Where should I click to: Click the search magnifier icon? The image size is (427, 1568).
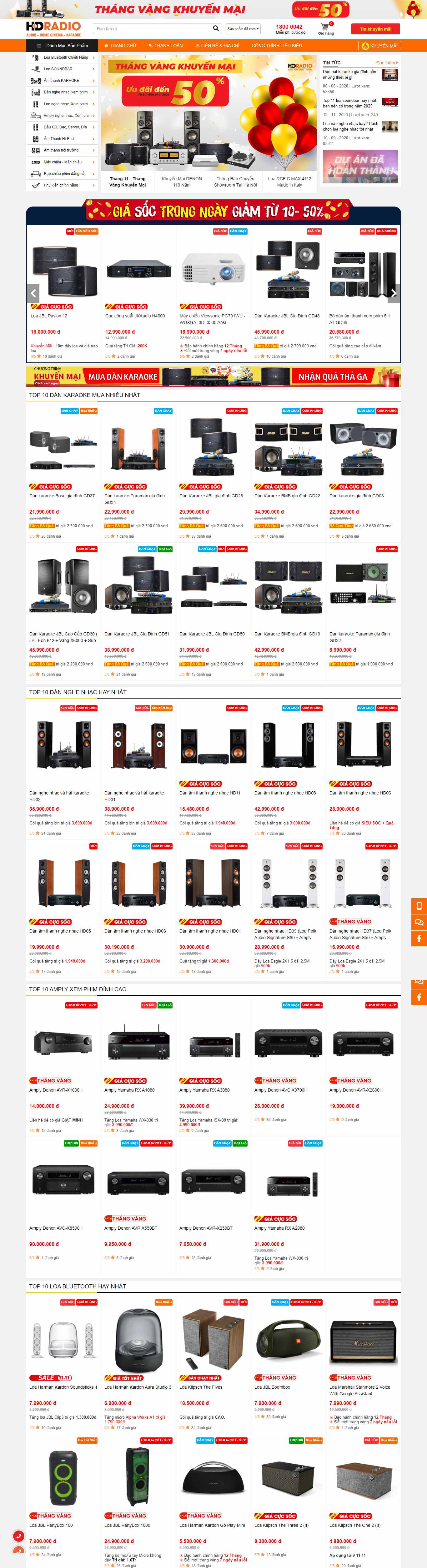tap(216, 29)
